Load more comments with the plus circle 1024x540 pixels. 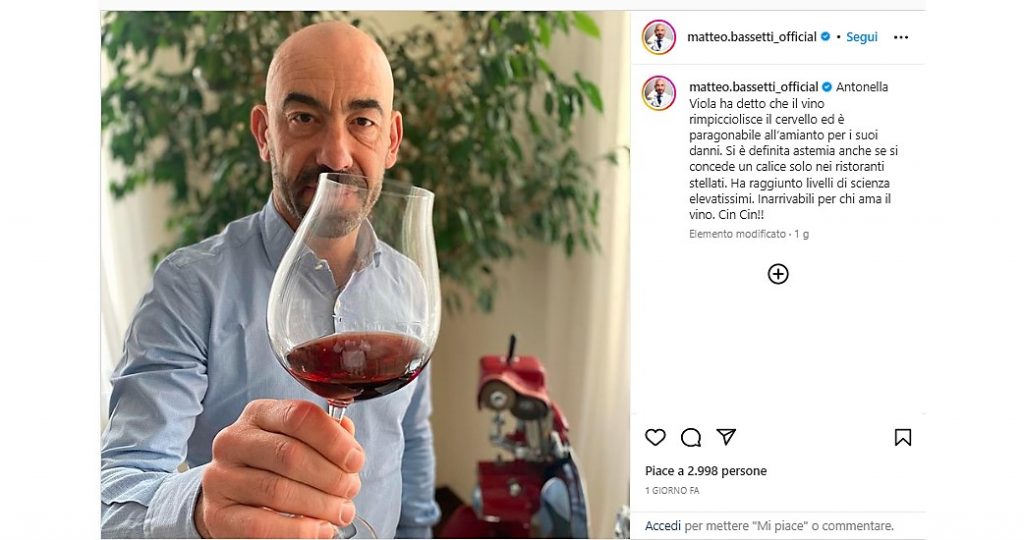(x=778, y=274)
